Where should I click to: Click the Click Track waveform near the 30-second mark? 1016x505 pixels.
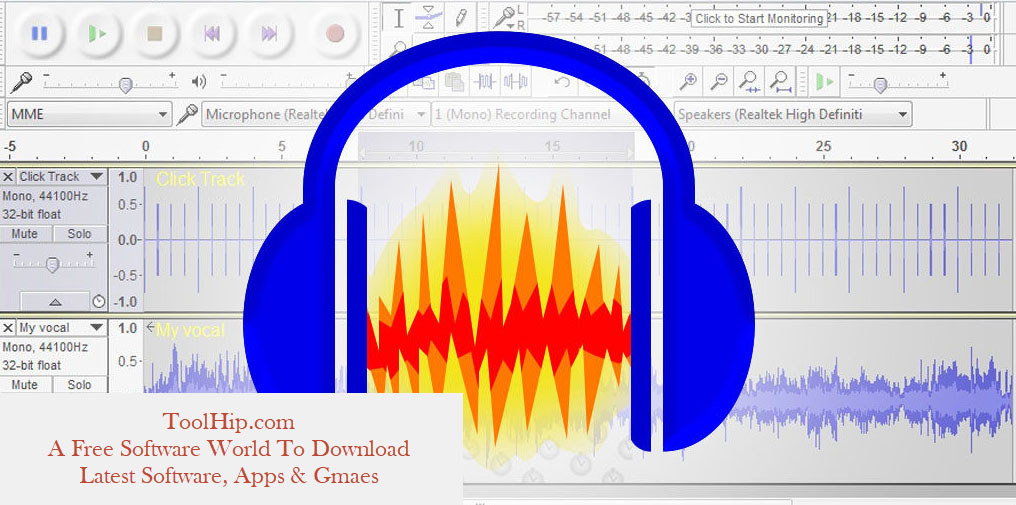pos(959,240)
